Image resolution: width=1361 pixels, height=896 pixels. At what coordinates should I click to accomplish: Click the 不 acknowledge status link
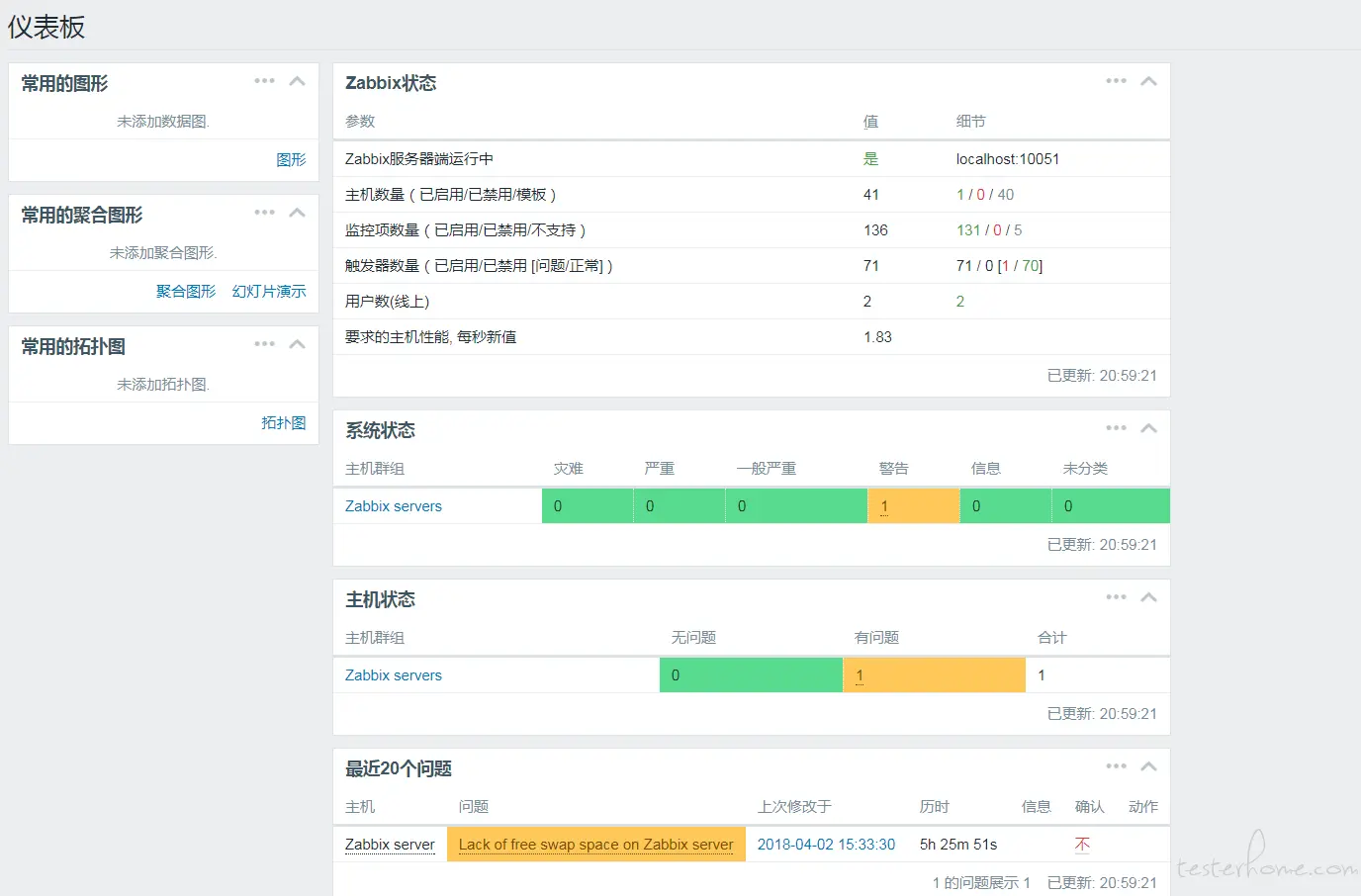[x=1082, y=845]
